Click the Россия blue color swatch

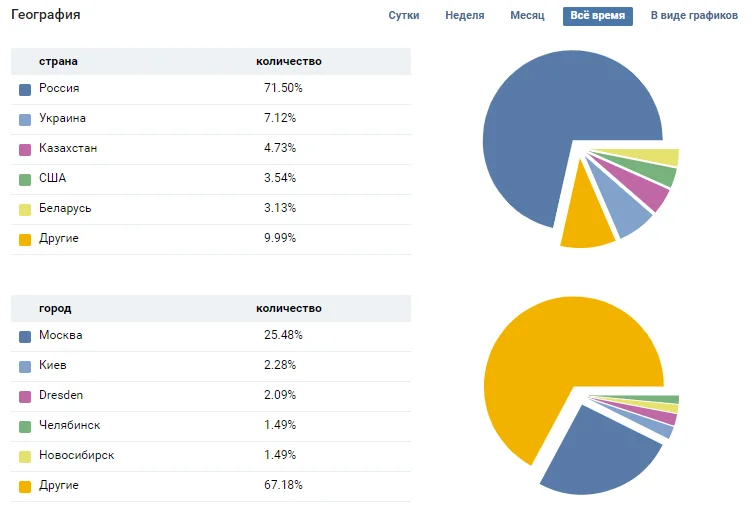pyautogui.click(x=25, y=90)
